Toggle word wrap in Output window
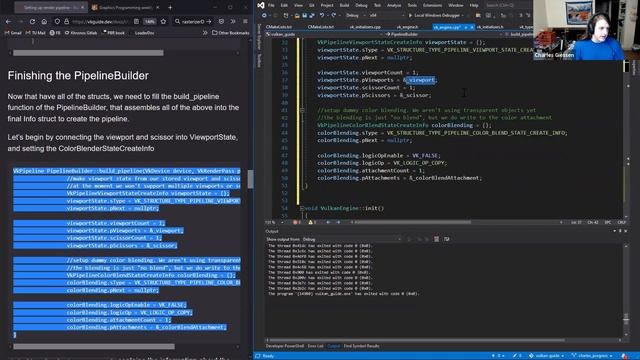The height and width of the screenshot is (360, 640). tap(447, 239)
